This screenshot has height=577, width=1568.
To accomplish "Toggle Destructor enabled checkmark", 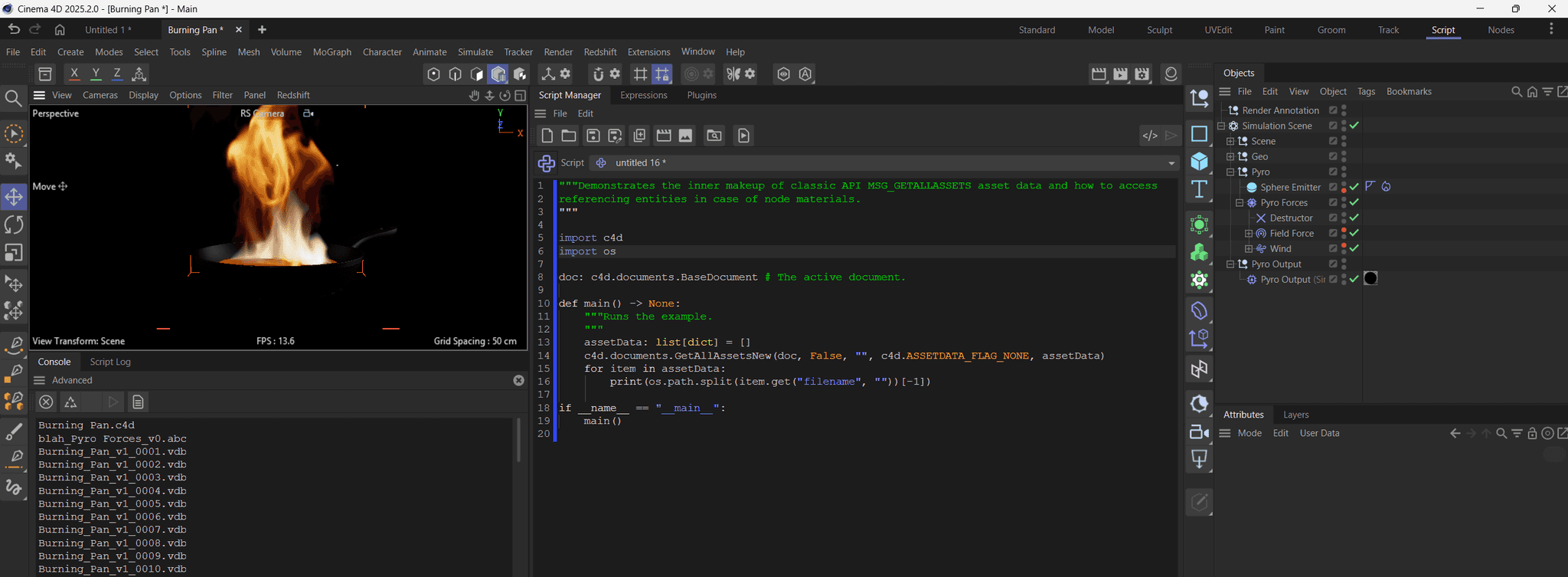I will [x=1354, y=218].
